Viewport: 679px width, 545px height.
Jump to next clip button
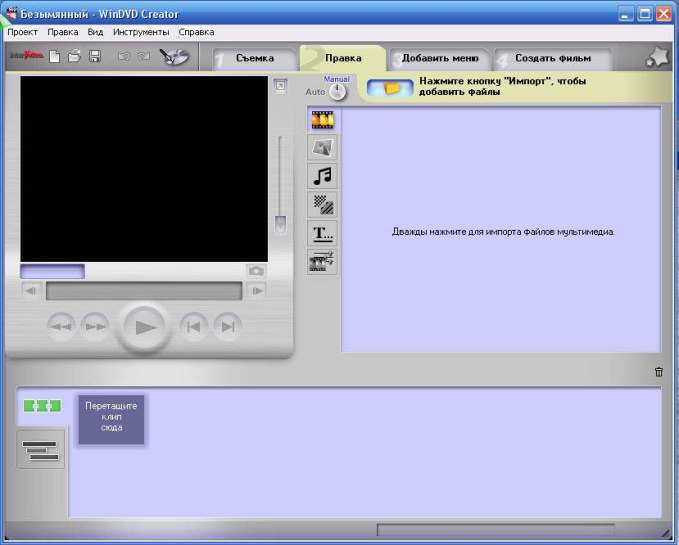[227, 327]
